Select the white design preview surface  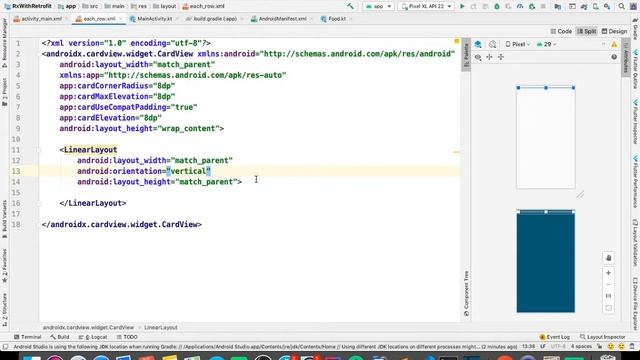tap(546, 138)
